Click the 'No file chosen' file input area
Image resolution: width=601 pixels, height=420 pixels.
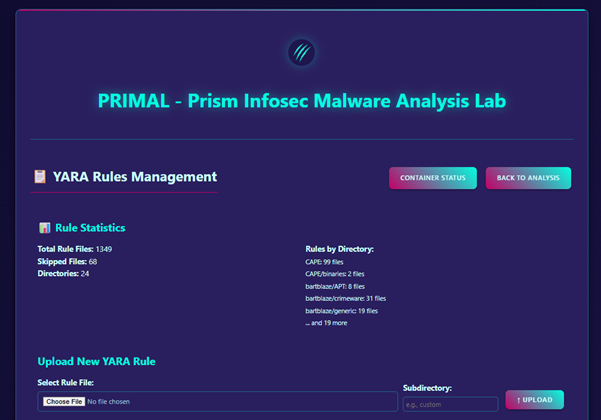(217, 402)
